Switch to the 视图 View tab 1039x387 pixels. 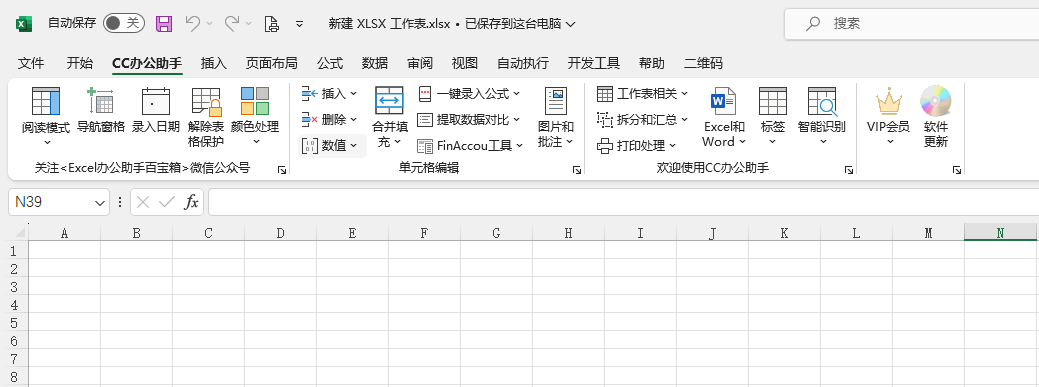pyautogui.click(x=465, y=63)
